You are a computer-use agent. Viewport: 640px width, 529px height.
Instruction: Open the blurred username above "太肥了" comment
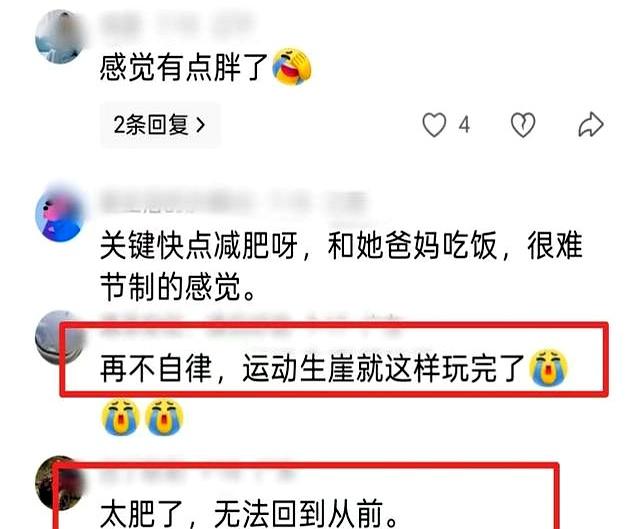click(x=198, y=474)
